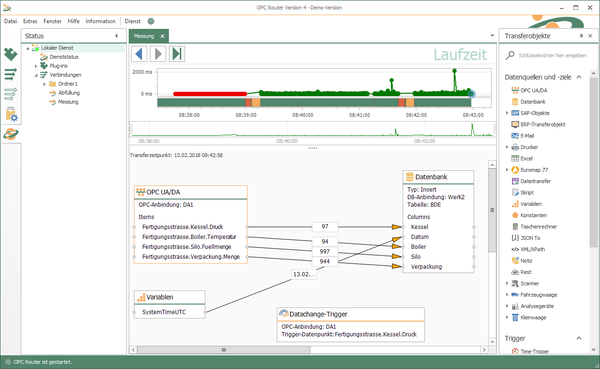Expand the Euromap 77 entry

pos(507,170)
